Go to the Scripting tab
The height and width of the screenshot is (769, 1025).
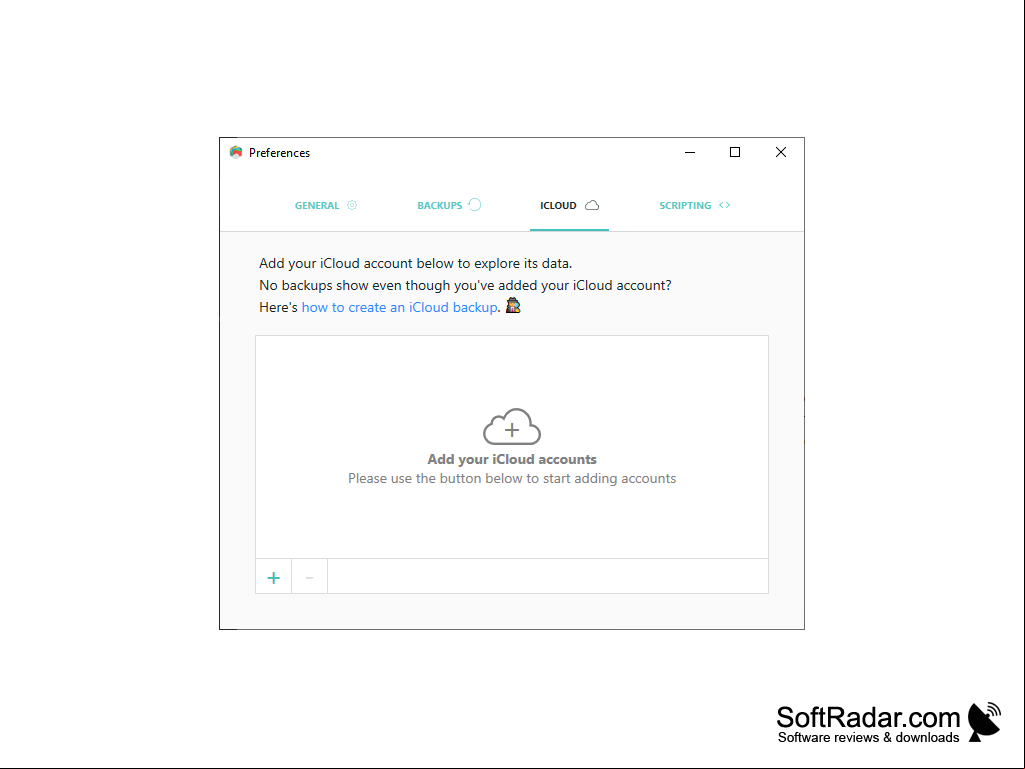[x=694, y=205]
